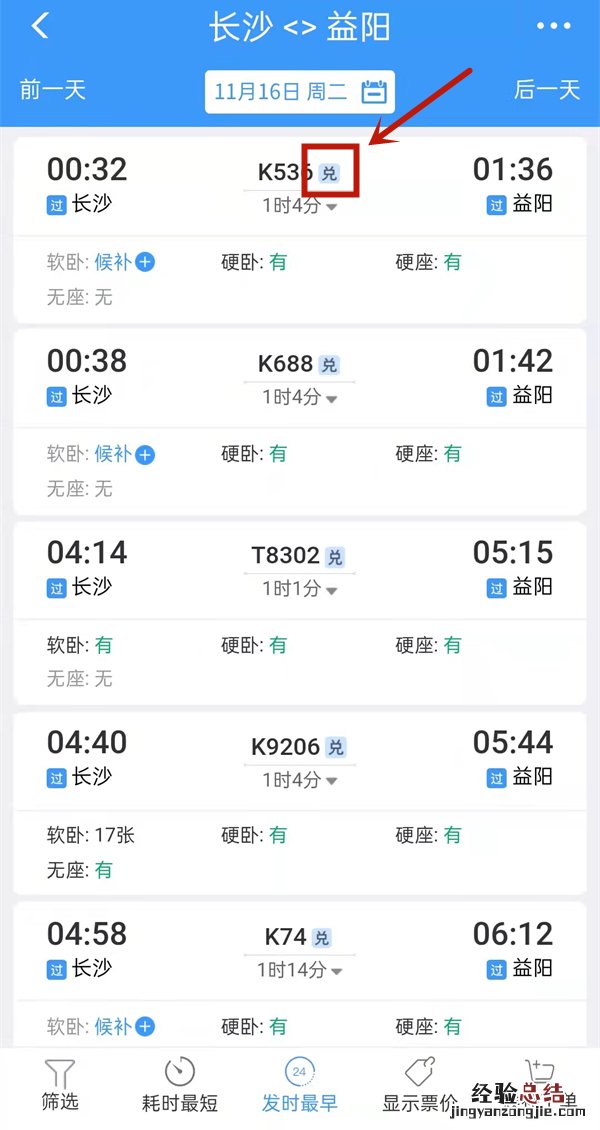600x1130 pixels.
Task: Tap the plus icon beside K535 候补
Action: [145, 263]
